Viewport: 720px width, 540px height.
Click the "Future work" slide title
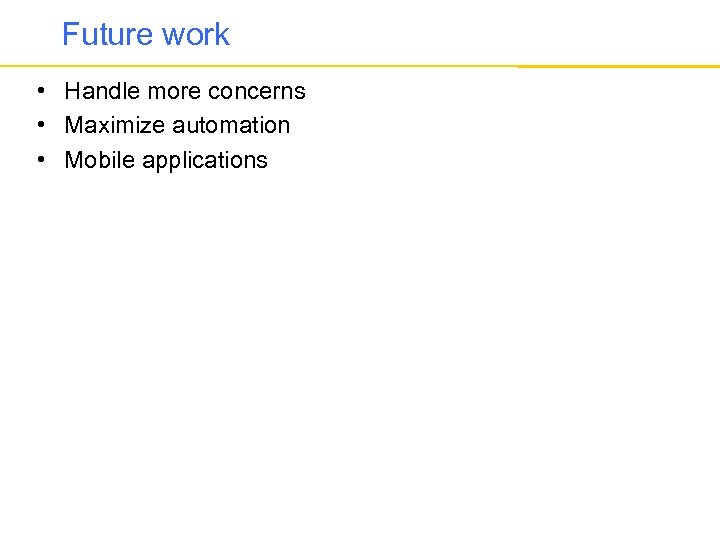[x=146, y=34]
